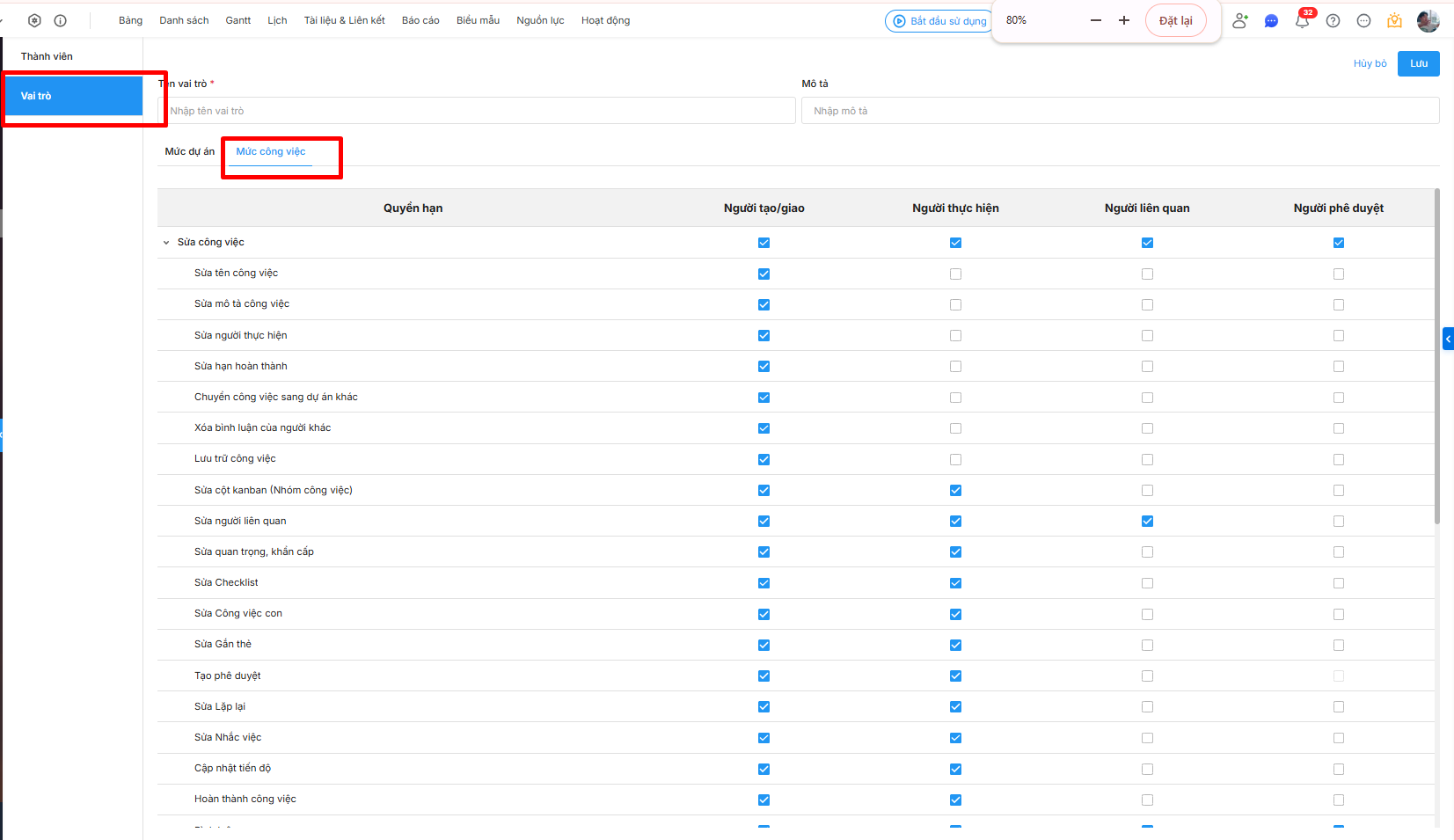Screen dimensions: 1454x840
Task: Open the Gantt view menu
Action: coord(237,20)
